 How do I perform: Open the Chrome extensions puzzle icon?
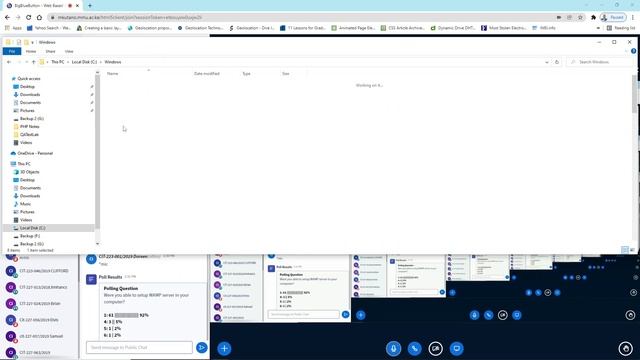click(x=593, y=18)
